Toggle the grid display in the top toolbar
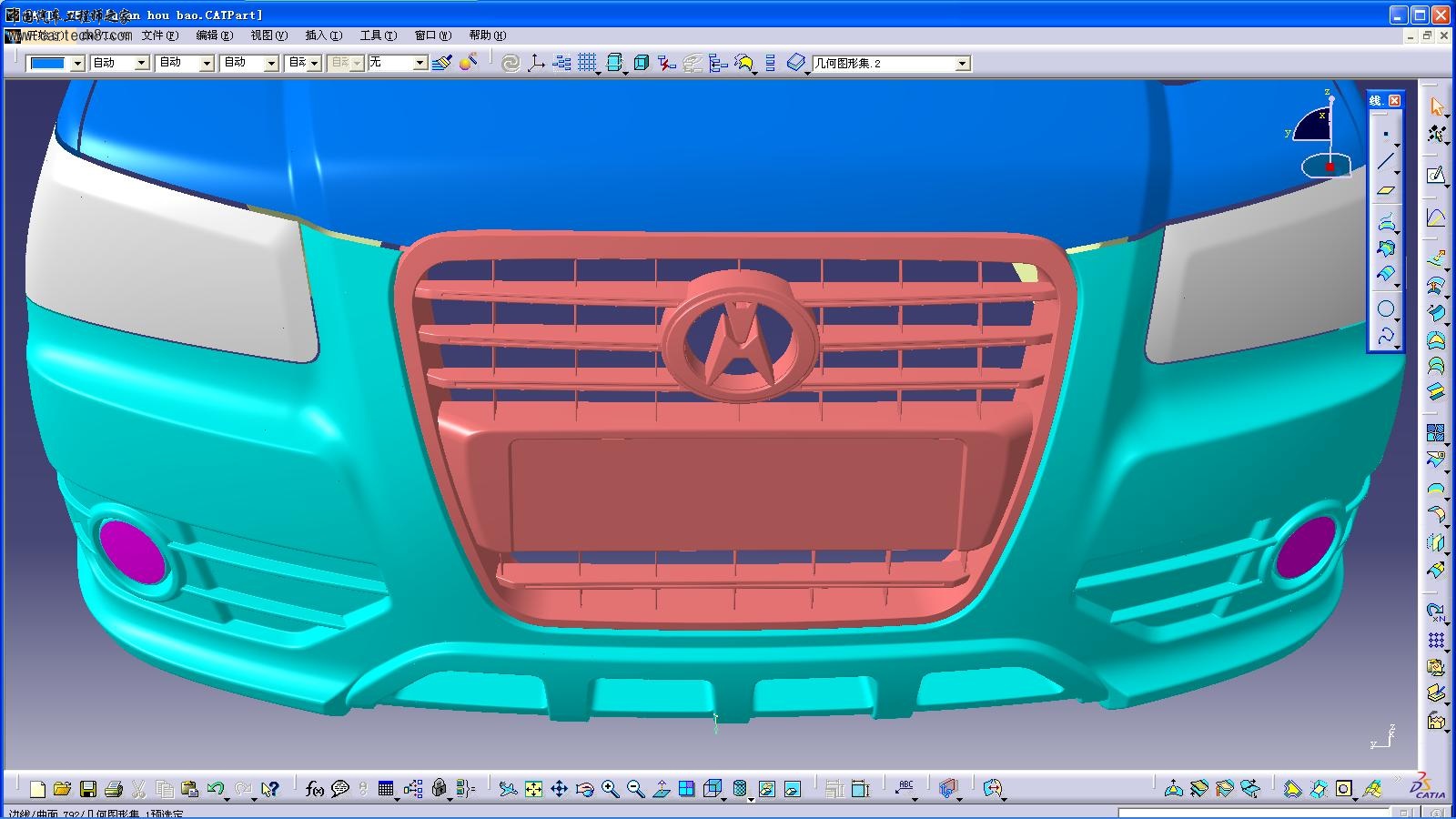This screenshot has width=1456, height=819. pos(587,63)
